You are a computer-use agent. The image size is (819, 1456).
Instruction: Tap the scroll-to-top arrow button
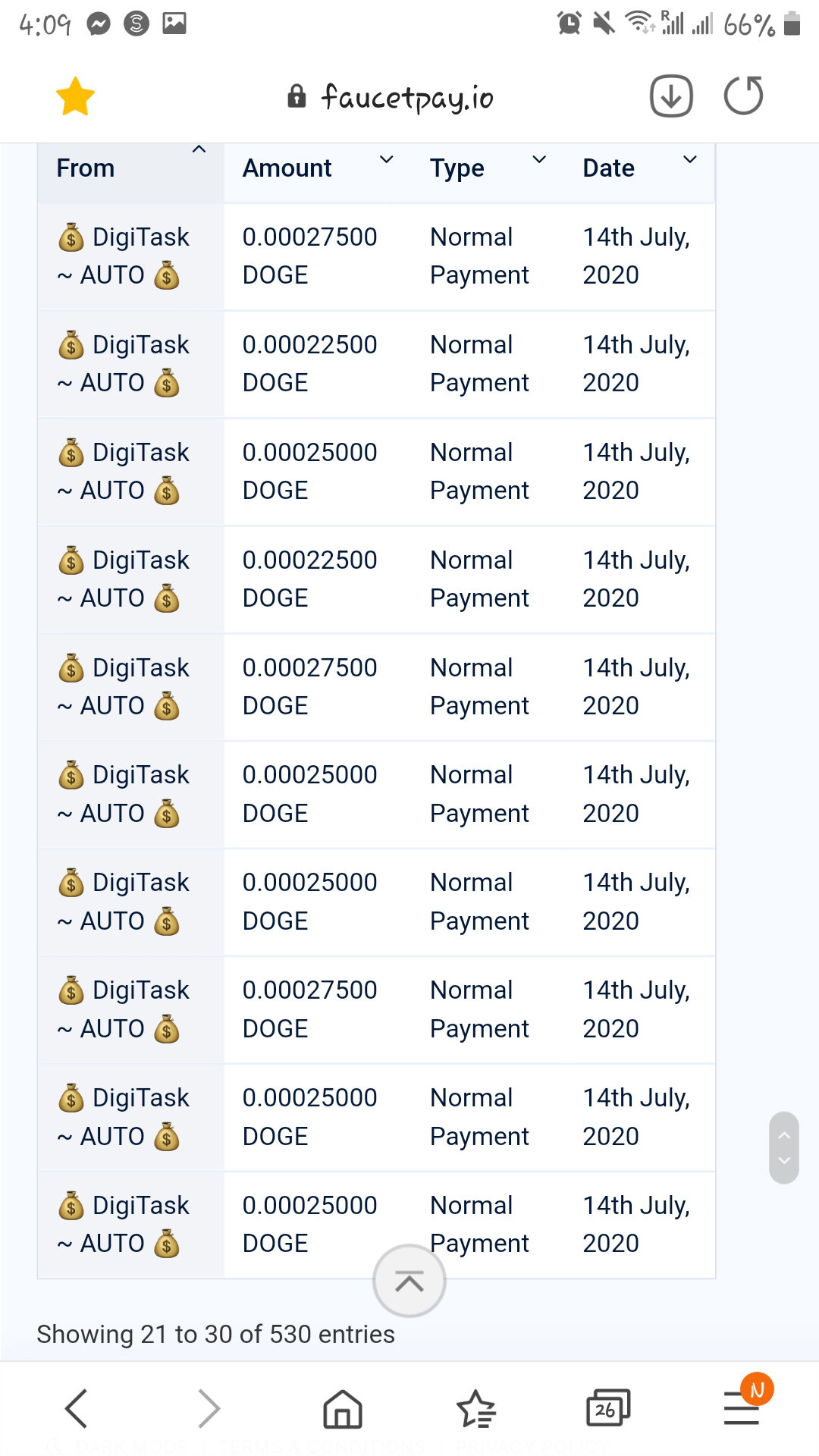pos(409,1281)
